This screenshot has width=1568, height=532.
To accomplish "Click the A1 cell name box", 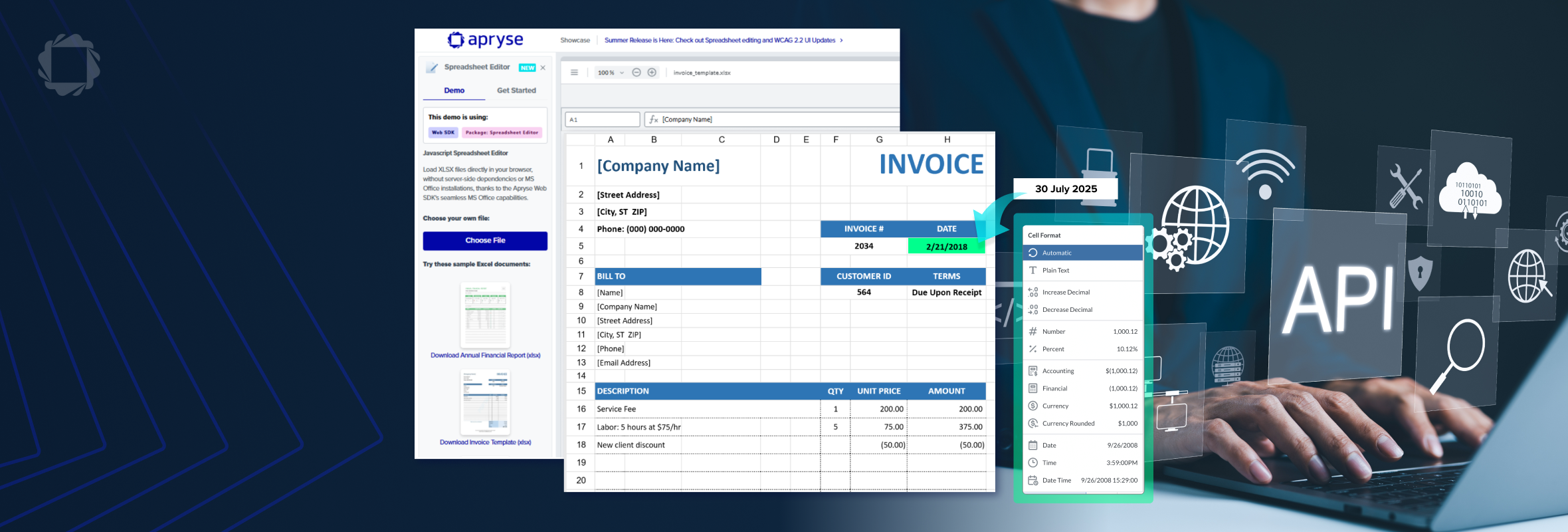I will click(x=603, y=120).
